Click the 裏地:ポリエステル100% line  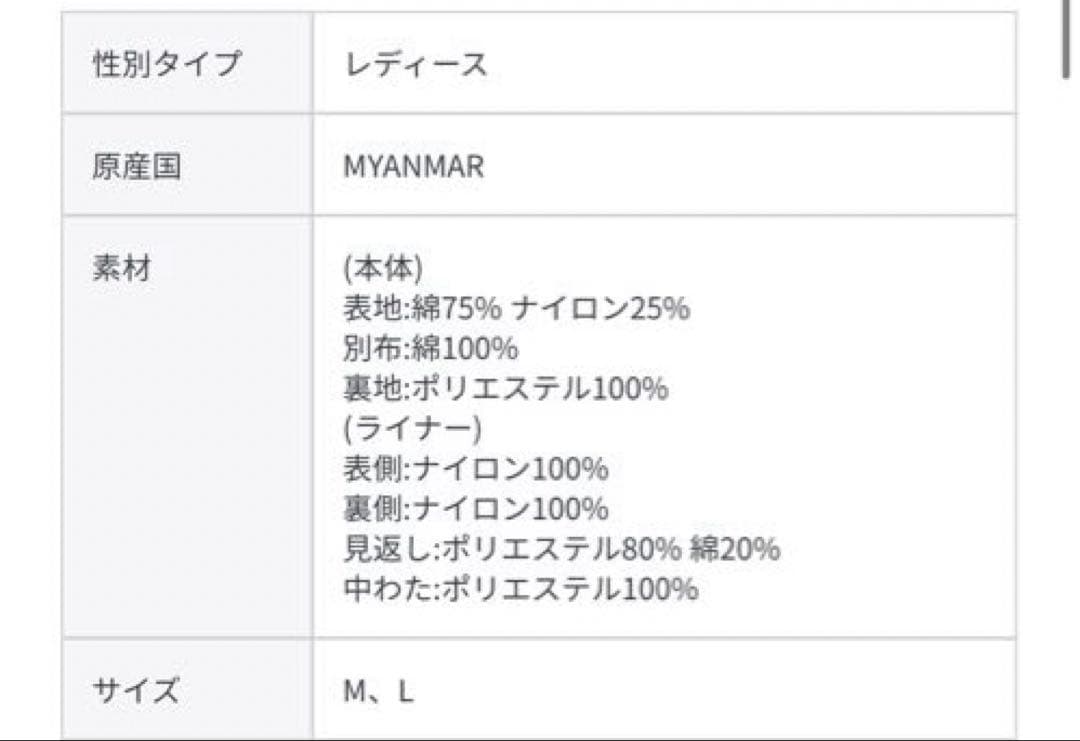pos(505,389)
